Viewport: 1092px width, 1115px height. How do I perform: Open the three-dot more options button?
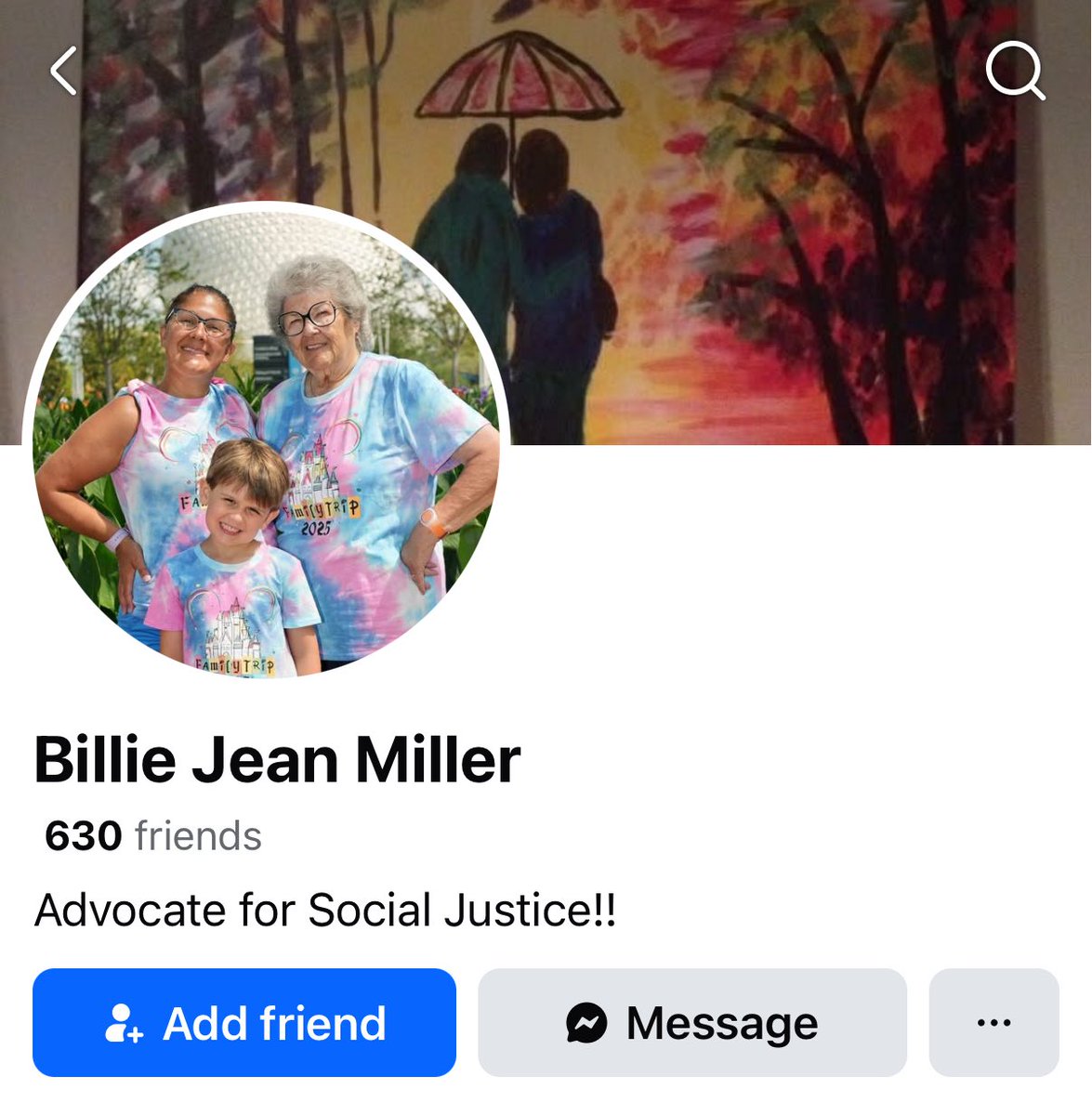(993, 1023)
